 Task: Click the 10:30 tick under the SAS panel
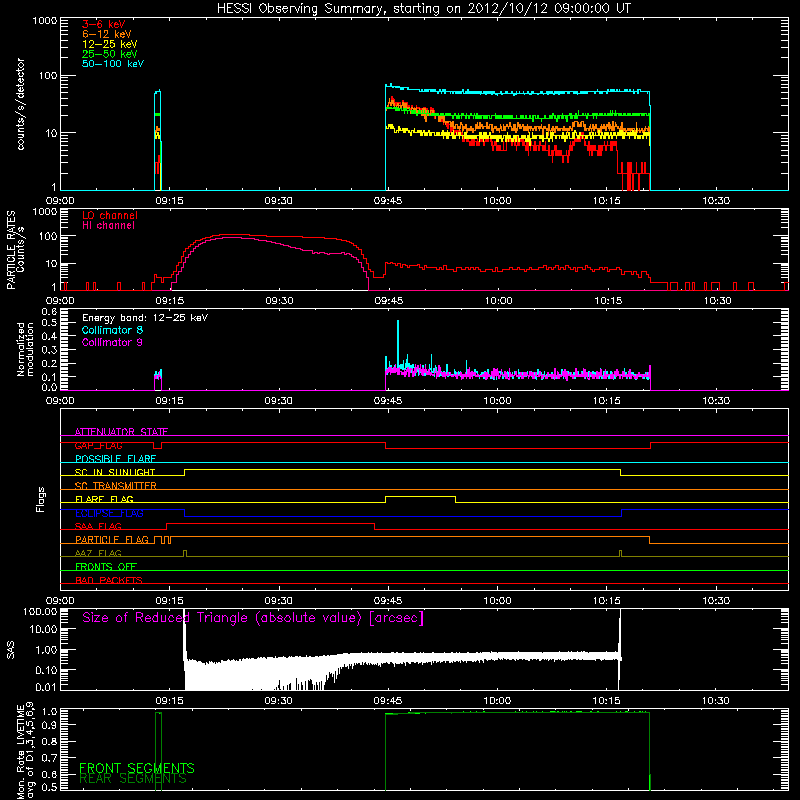(x=716, y=701)
